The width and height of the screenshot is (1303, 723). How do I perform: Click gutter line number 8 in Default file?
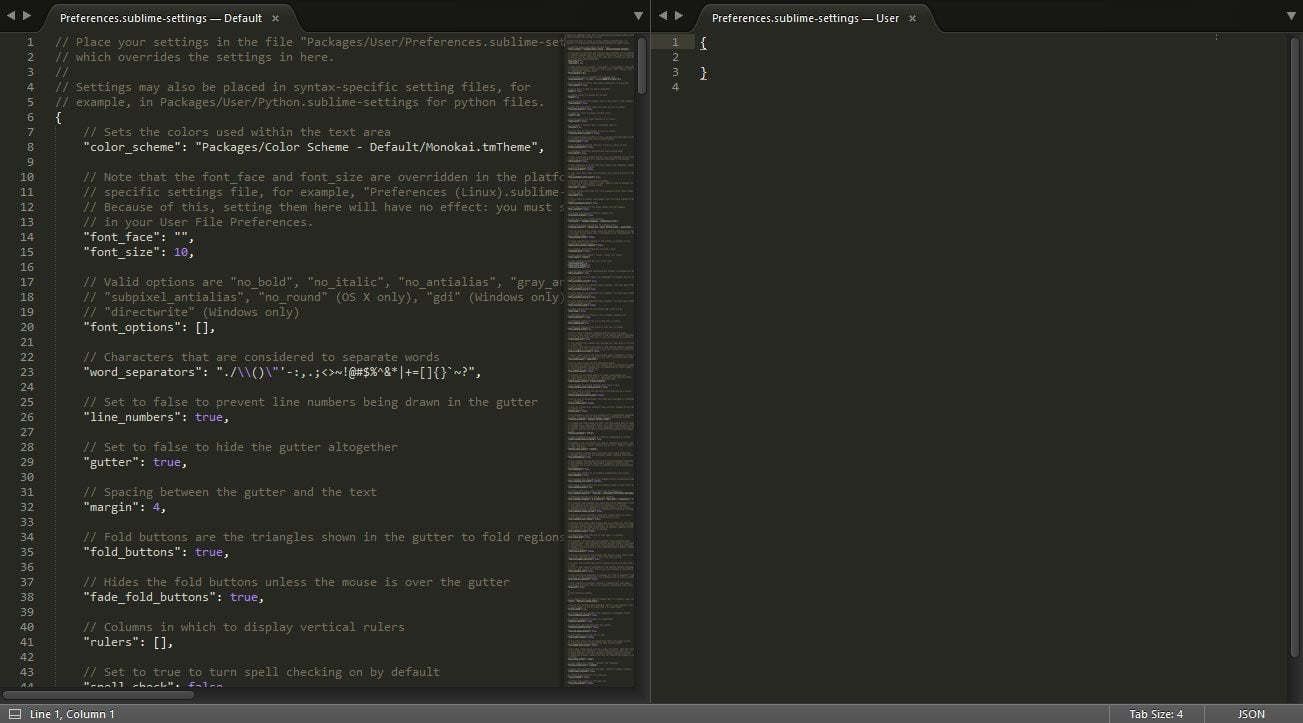tap(30, 147)
